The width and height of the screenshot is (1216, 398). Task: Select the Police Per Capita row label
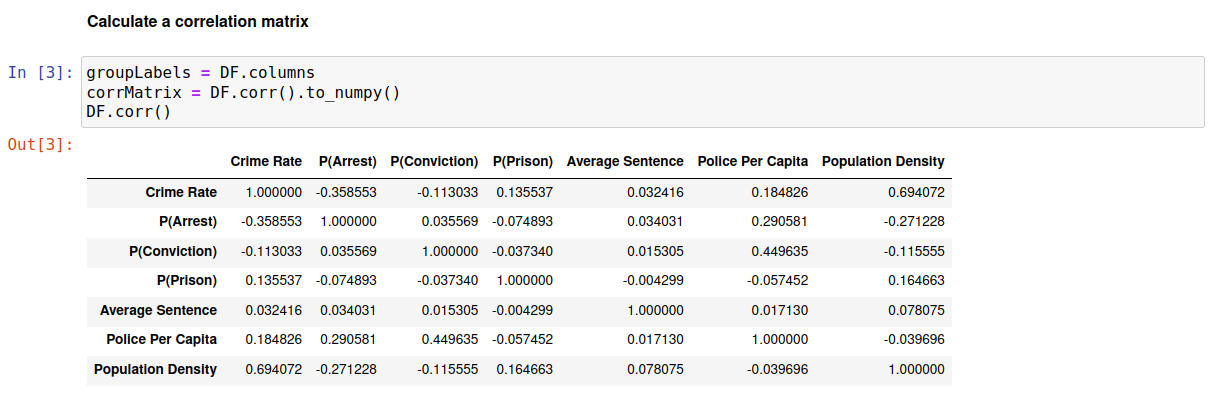click(162, 340)
